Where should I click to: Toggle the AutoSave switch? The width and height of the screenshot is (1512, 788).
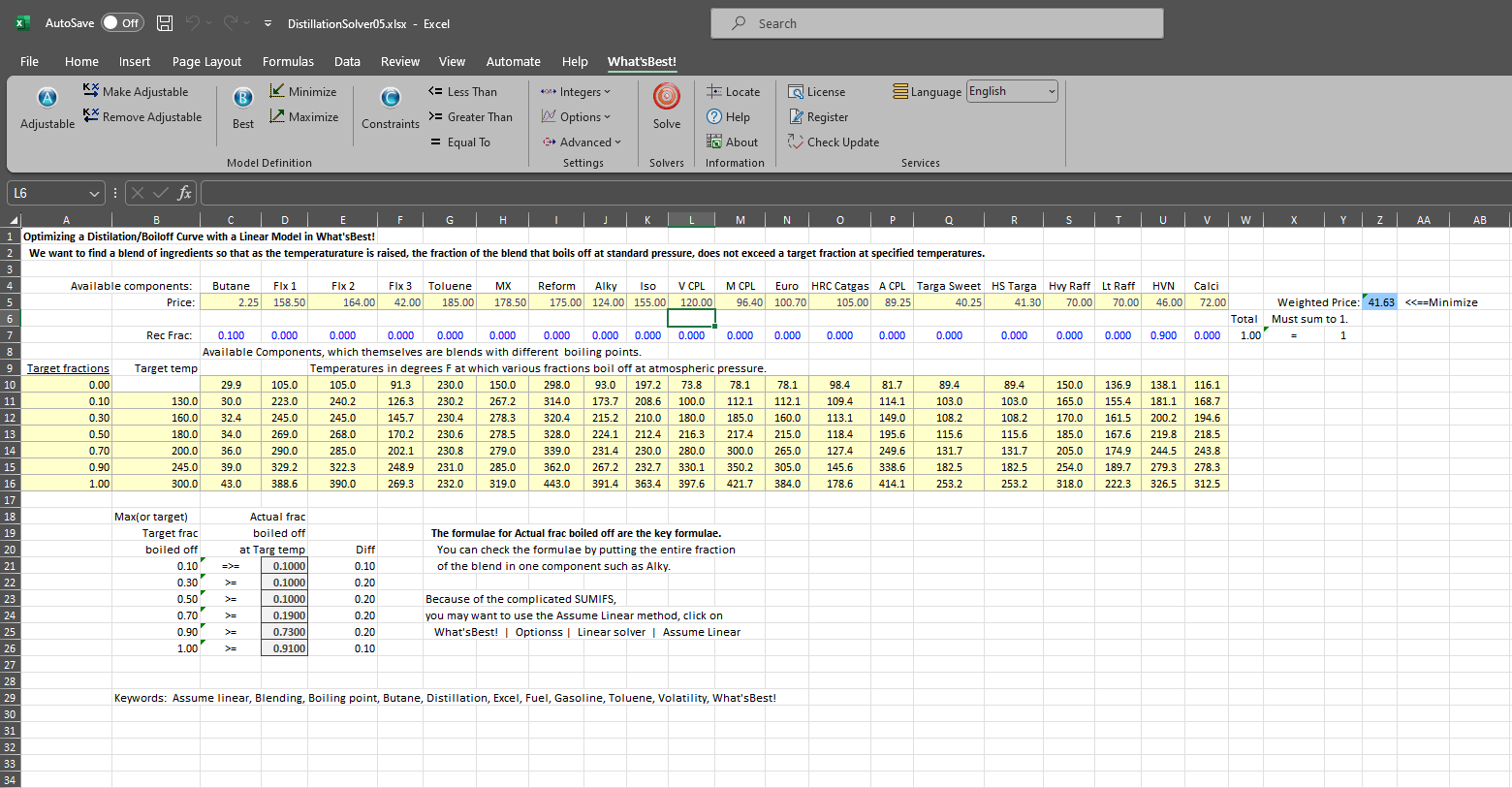122,23
